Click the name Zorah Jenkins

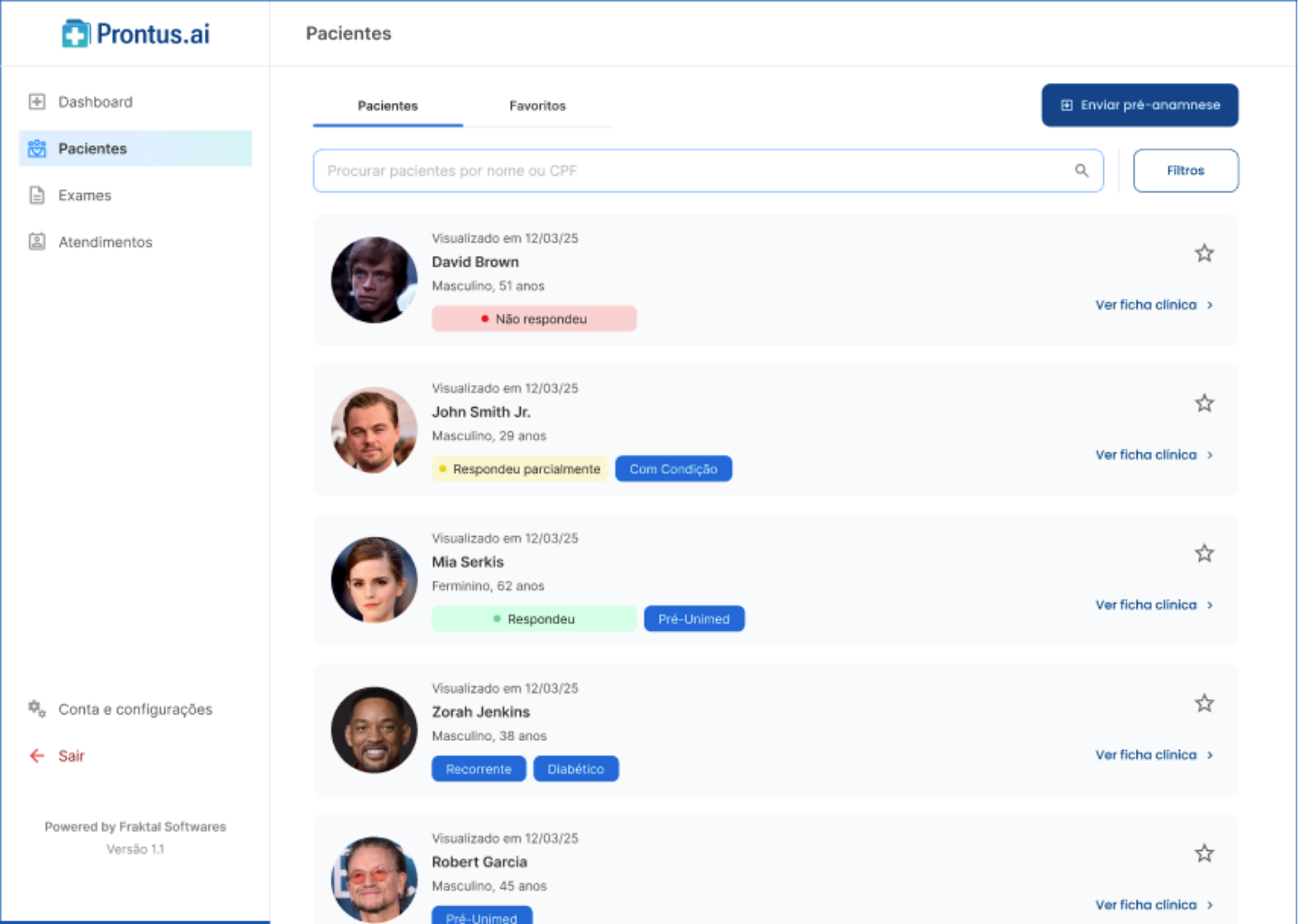click(480, 712)
